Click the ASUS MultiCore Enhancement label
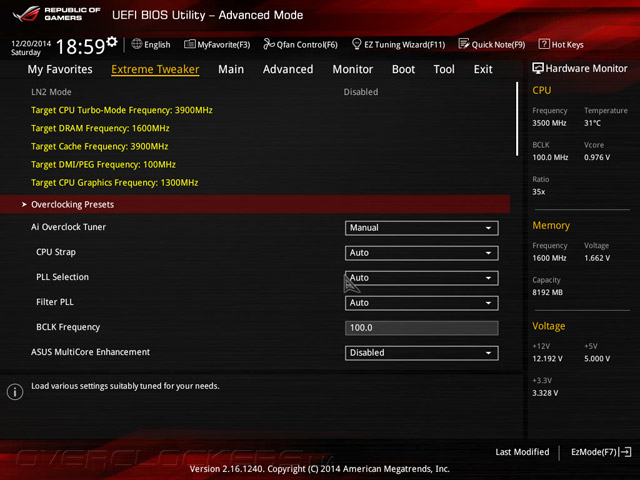 tap(90, 352)
